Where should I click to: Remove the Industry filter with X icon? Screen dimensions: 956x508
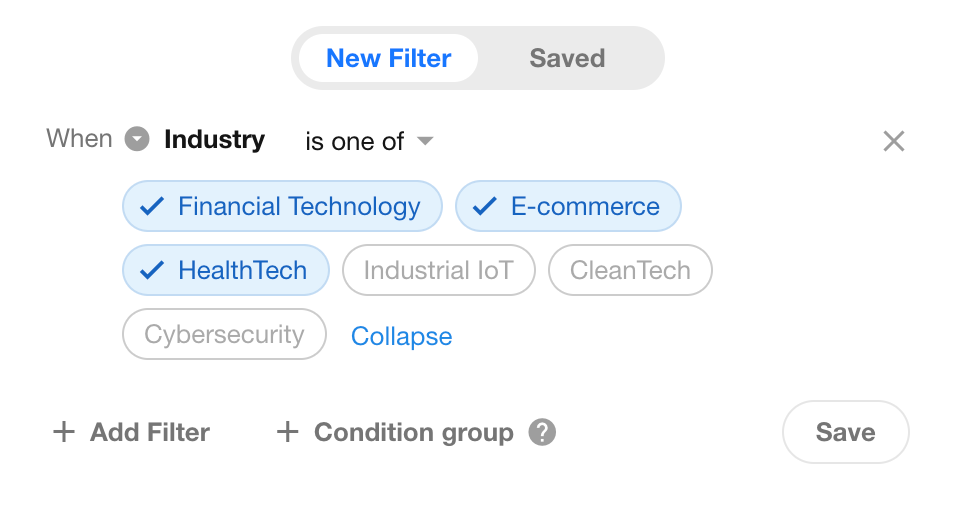tap(893, 141)
